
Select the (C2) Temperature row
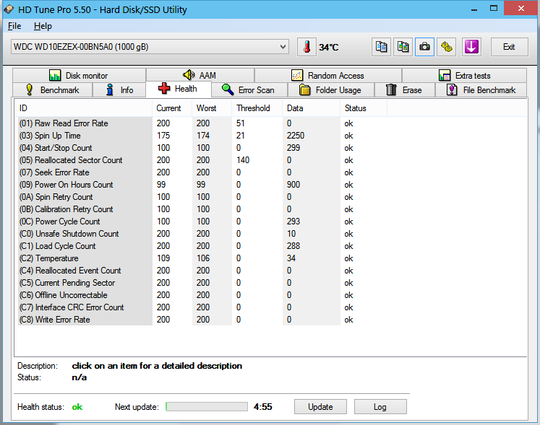click(x=202, y=258)
